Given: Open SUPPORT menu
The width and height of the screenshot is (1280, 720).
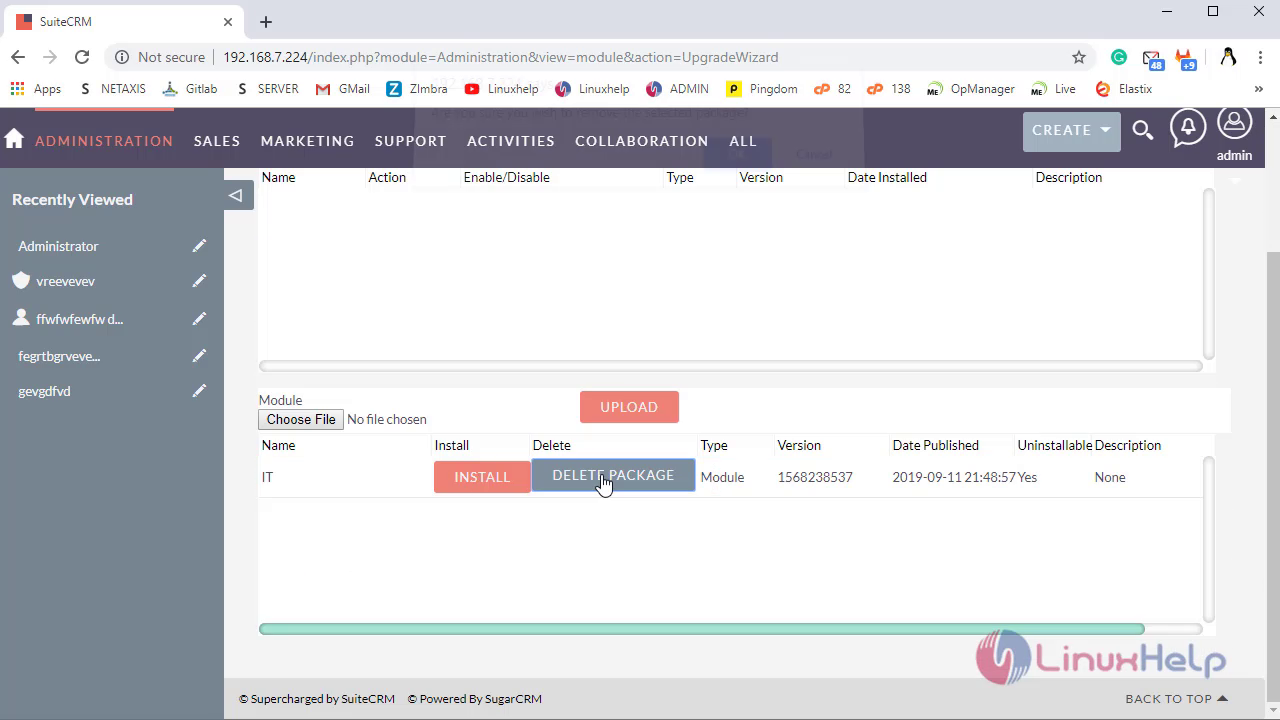Looking at the screenshot, I should (410, 141).
